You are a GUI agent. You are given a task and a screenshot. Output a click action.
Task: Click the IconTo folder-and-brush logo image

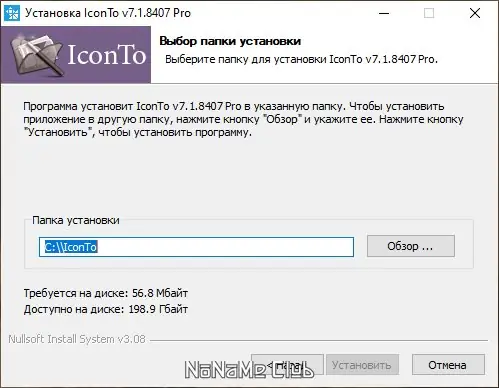click(x=36, y=54)
